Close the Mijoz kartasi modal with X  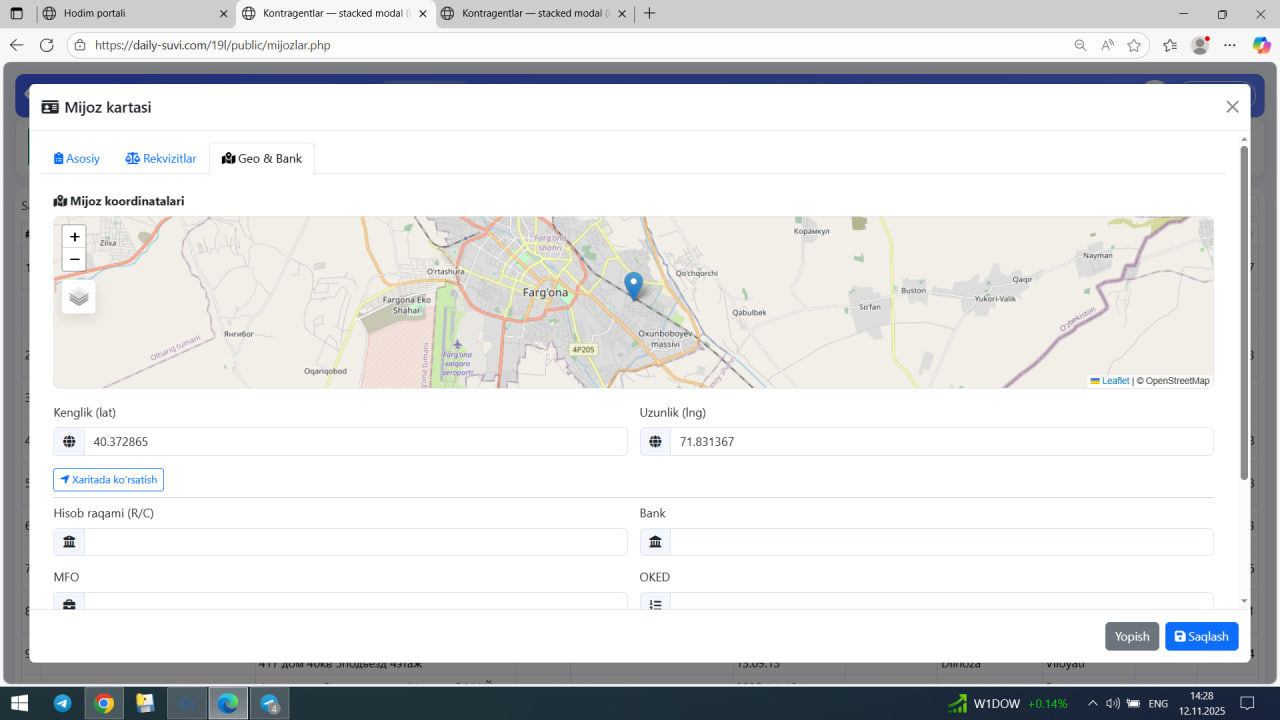pyautogui.click(x=1232, y=107)
